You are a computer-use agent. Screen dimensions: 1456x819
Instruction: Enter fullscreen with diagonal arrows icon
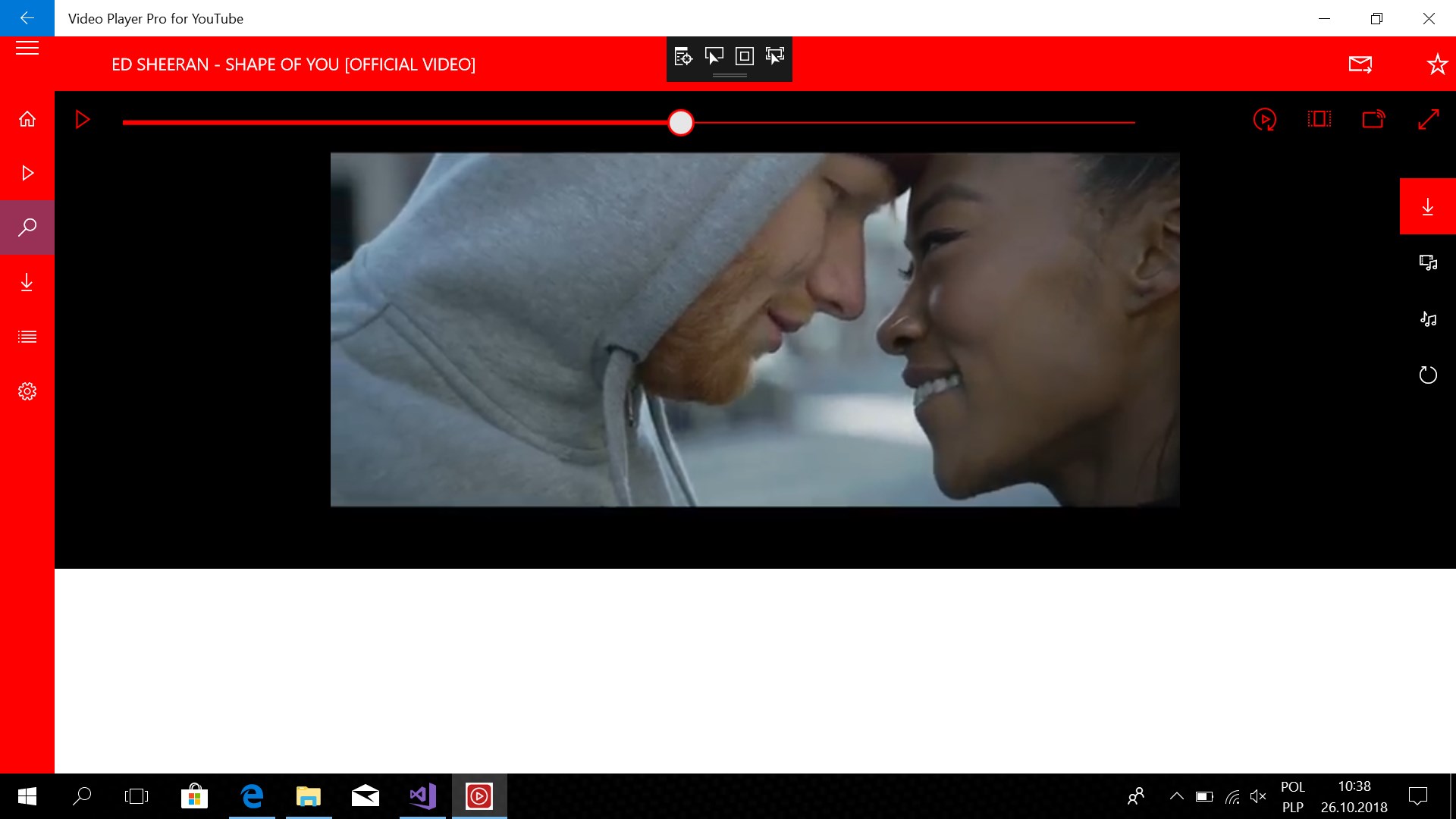1428,119
